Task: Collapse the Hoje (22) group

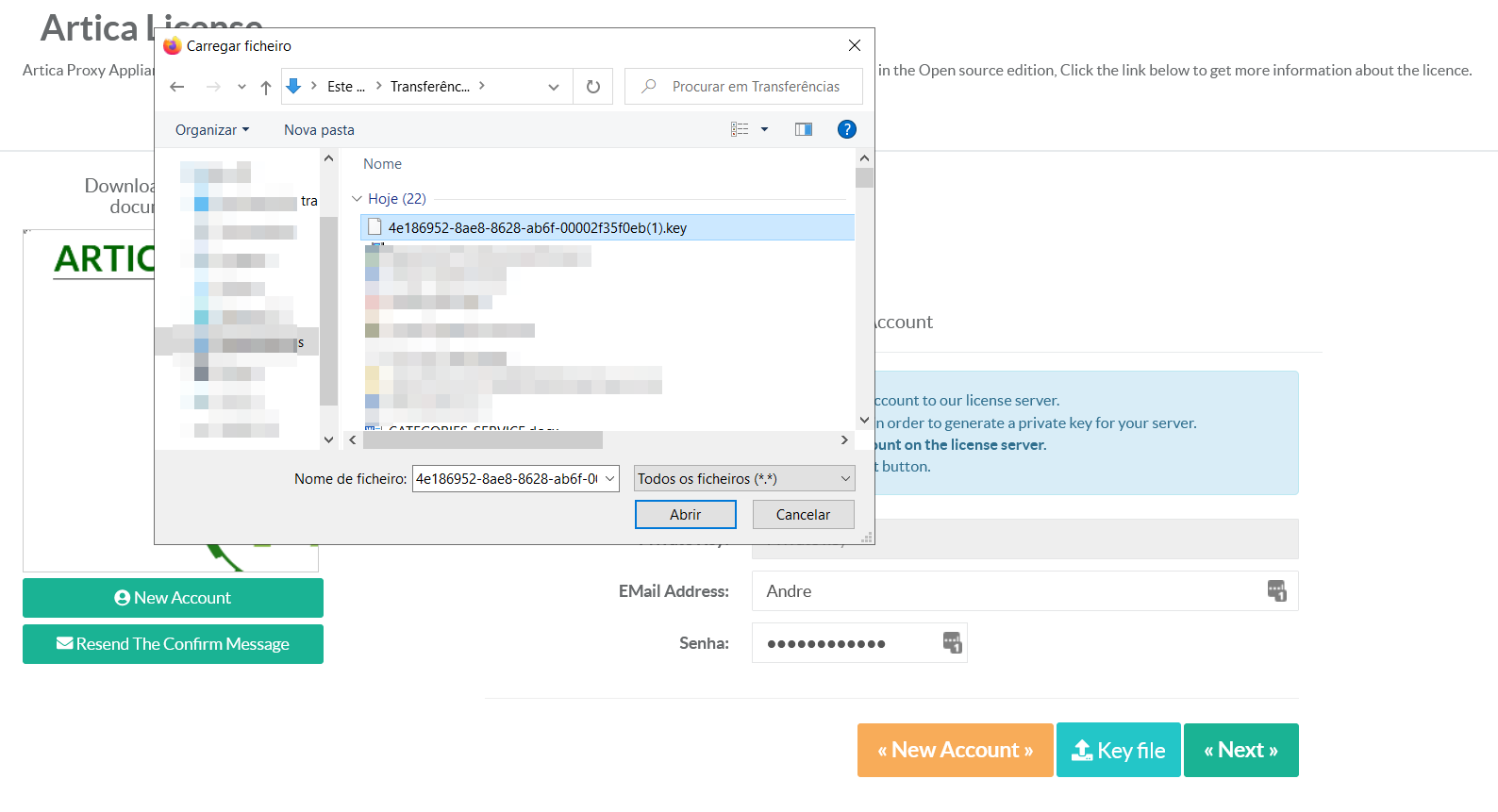Action: click(x=357, y=199)
